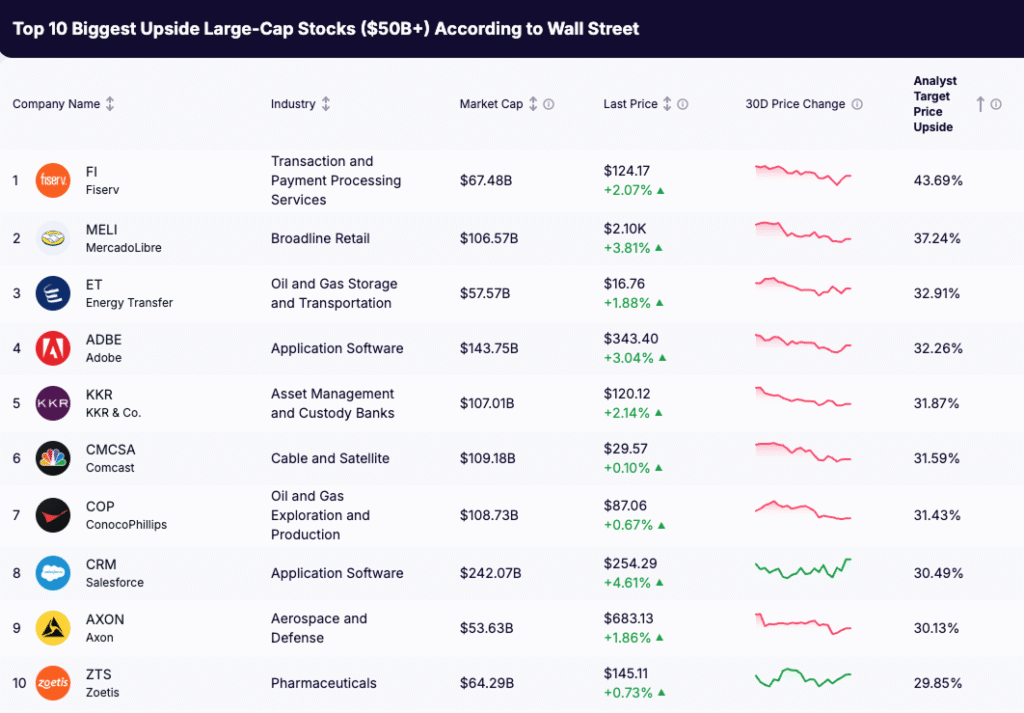This screenshot has height=713, width=1024.
Task: Click the Salesforce cloud logo
Action: [x=53, y=573]
